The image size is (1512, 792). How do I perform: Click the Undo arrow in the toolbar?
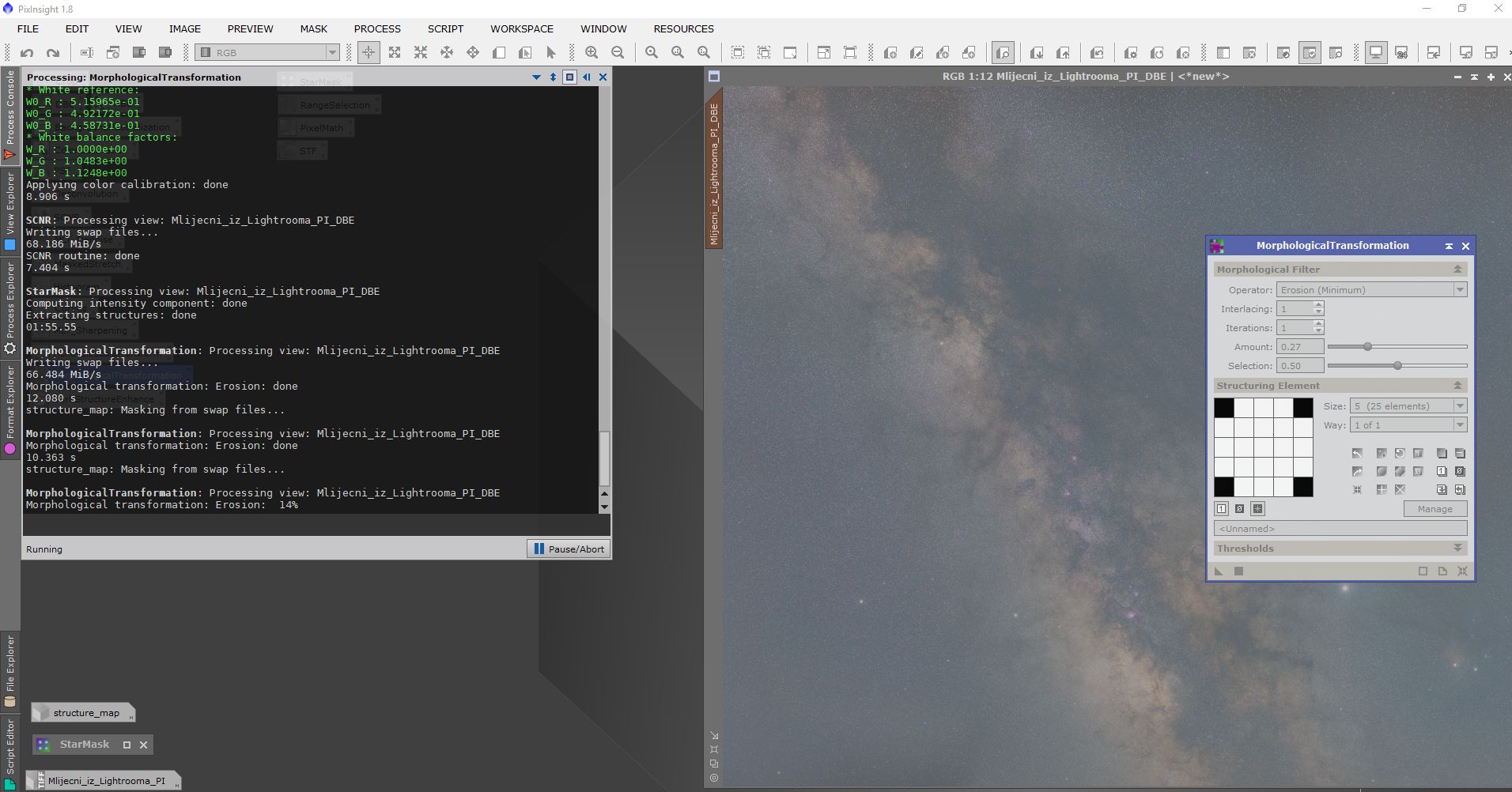coord(27,53)
